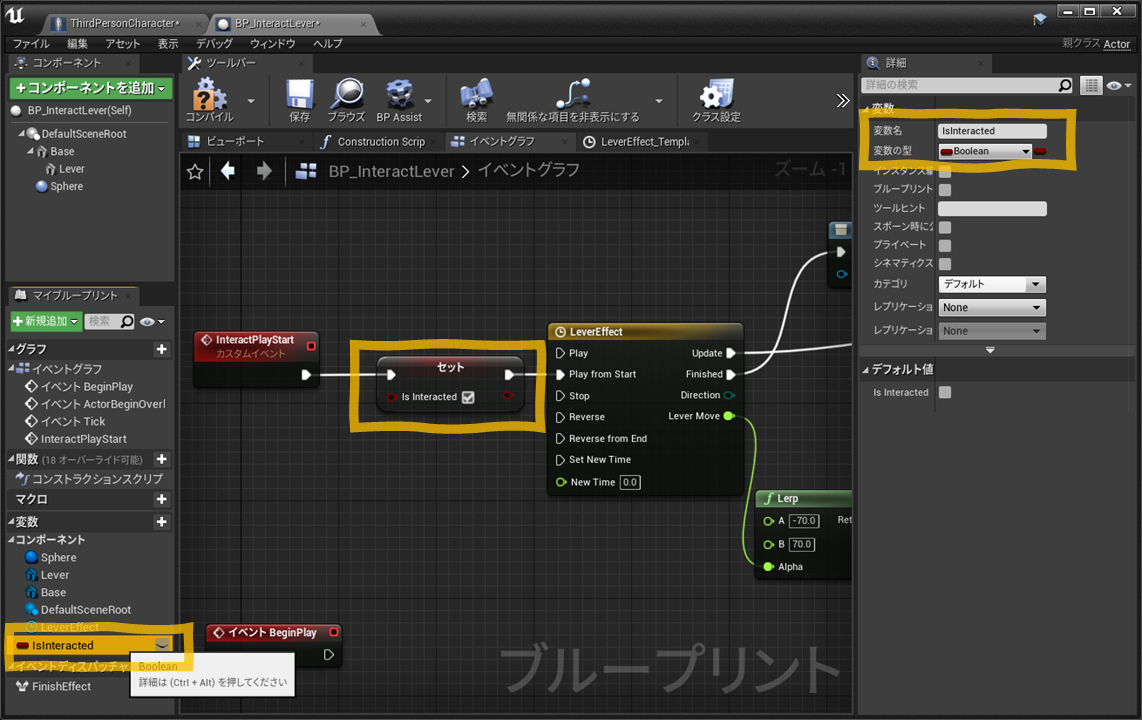
Task: Collapse DefaultSceneRoot tree arrow
Action: tap(21, 134)
